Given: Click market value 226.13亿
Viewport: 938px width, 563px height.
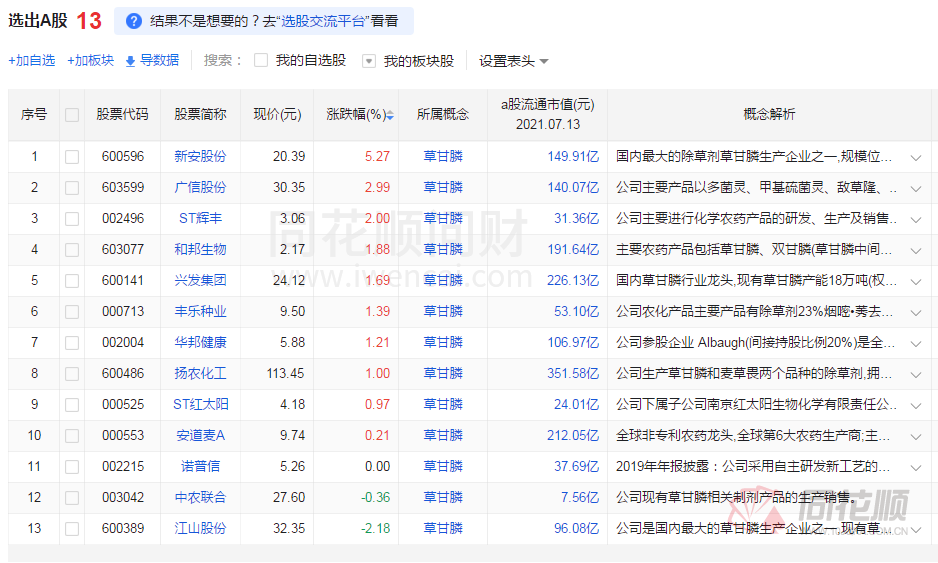Looking at the screenshot, I should [x=573, y=281].
